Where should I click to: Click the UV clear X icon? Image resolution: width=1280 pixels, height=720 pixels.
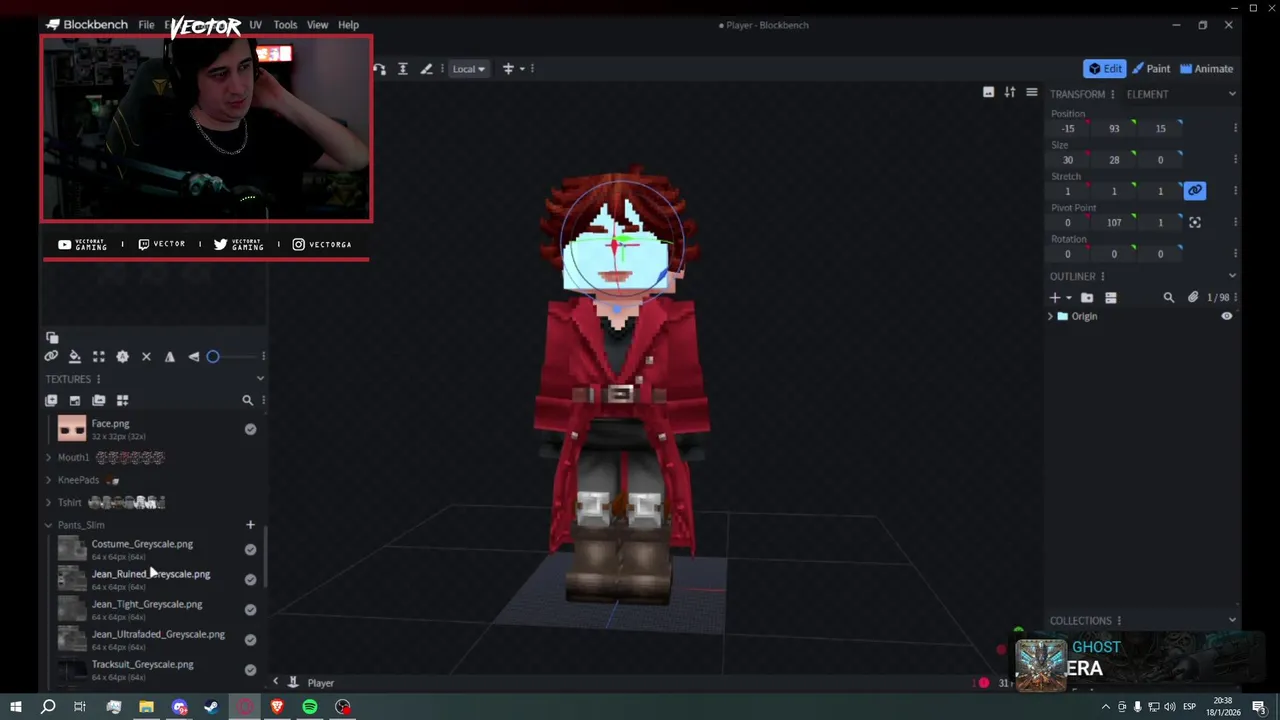coord(146,356)
